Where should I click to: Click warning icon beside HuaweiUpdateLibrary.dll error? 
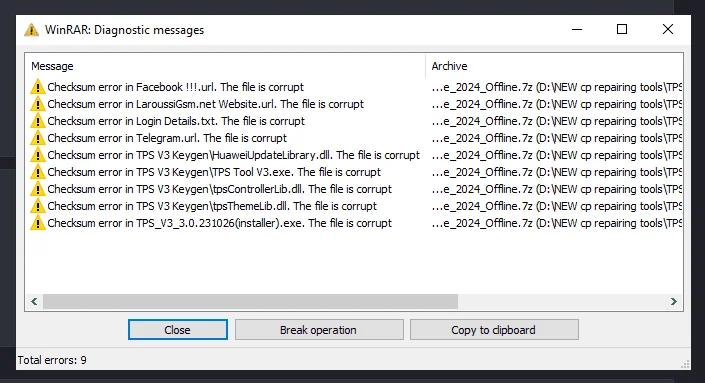point(38,155)
